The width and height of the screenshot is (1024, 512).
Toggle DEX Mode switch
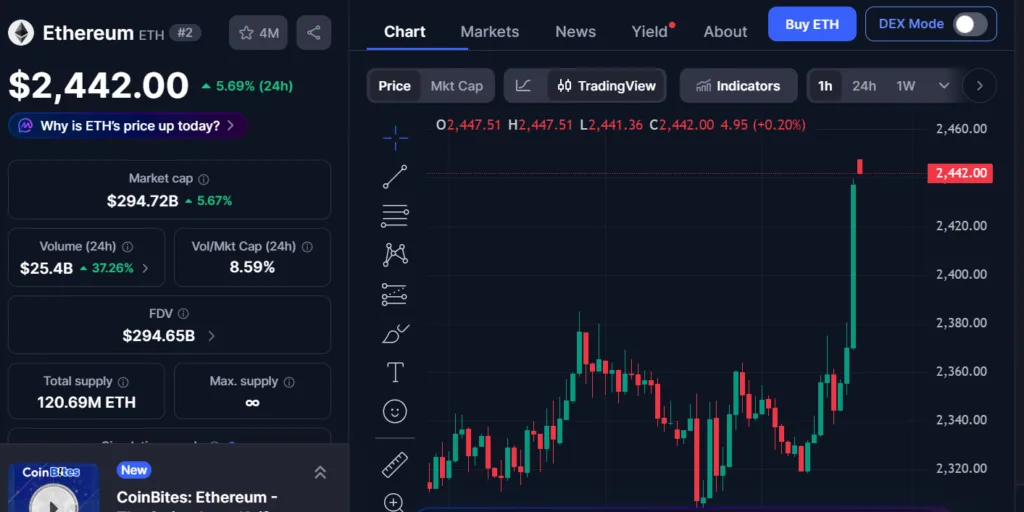(x=970, y=24)
